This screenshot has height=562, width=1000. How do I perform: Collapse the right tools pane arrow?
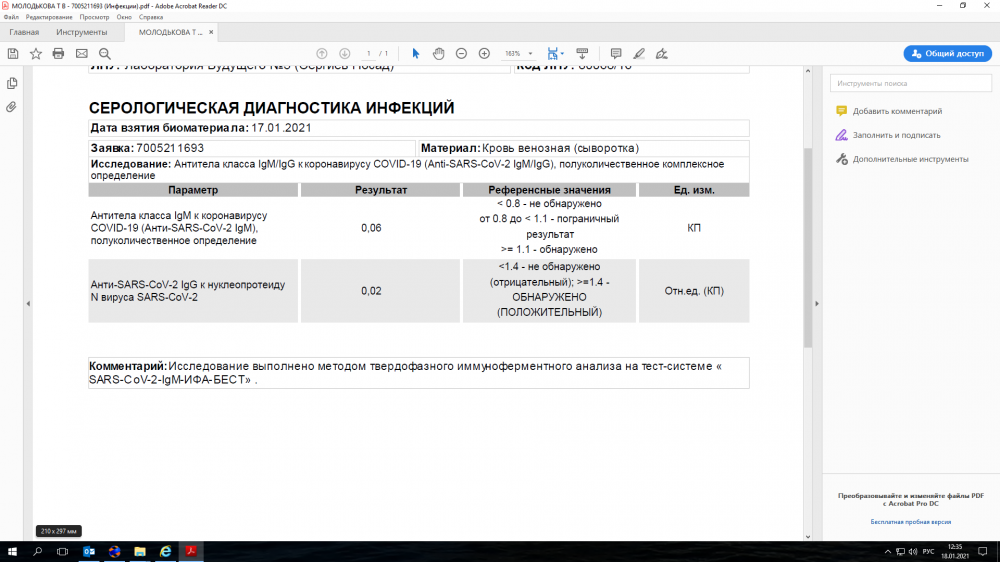tap(817, 303)
